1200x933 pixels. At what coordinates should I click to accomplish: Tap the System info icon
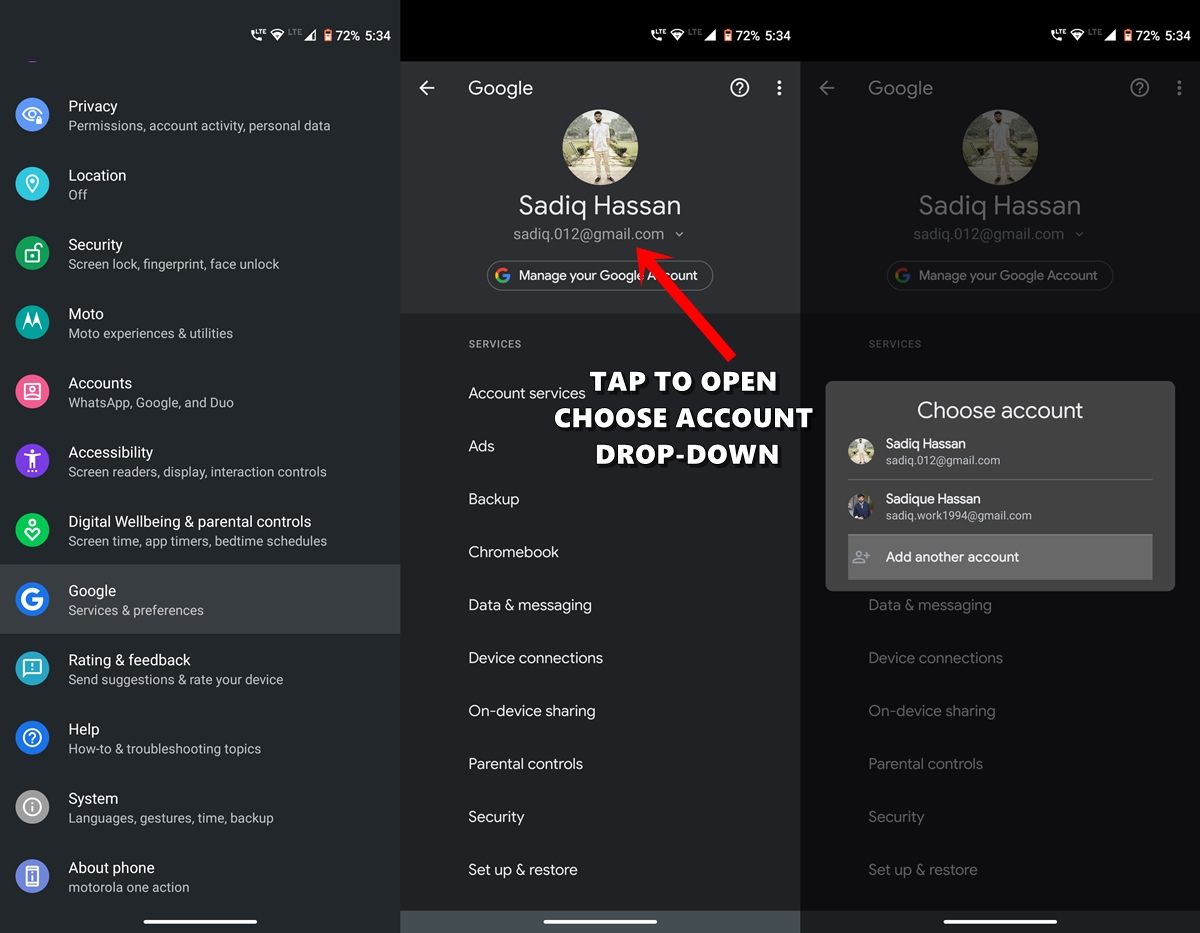[x=32, y=807]
